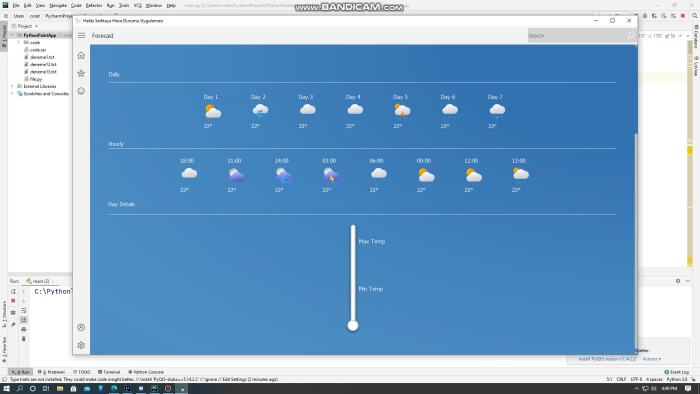
Task: Expand Scratches and Consoles node
Action: click(12, 94)
